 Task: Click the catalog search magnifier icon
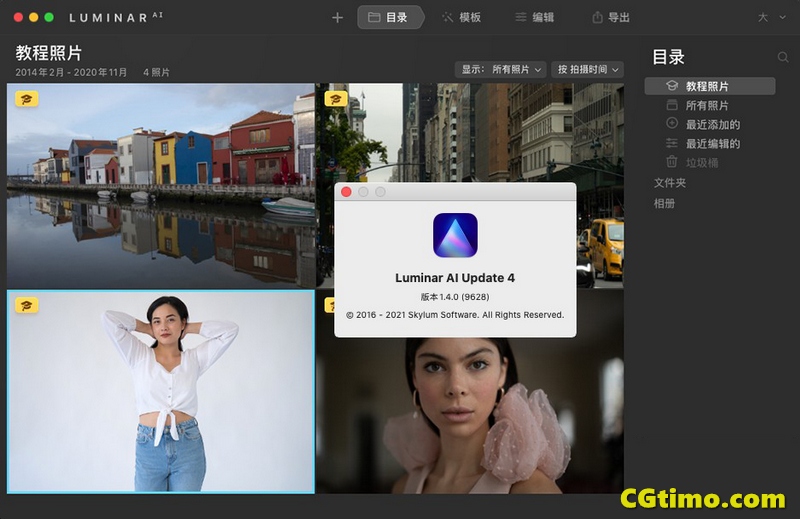783,57
